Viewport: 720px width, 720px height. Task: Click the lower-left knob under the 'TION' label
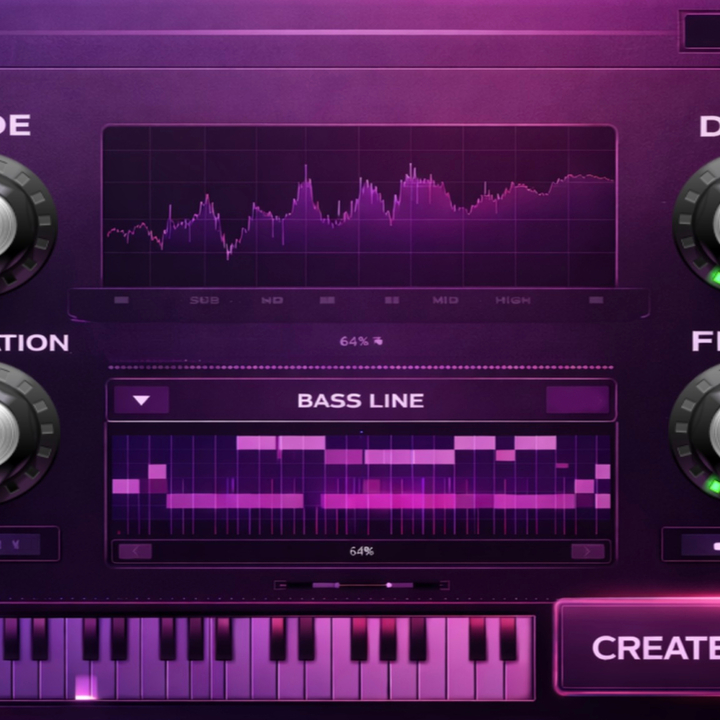click(15, 432)
